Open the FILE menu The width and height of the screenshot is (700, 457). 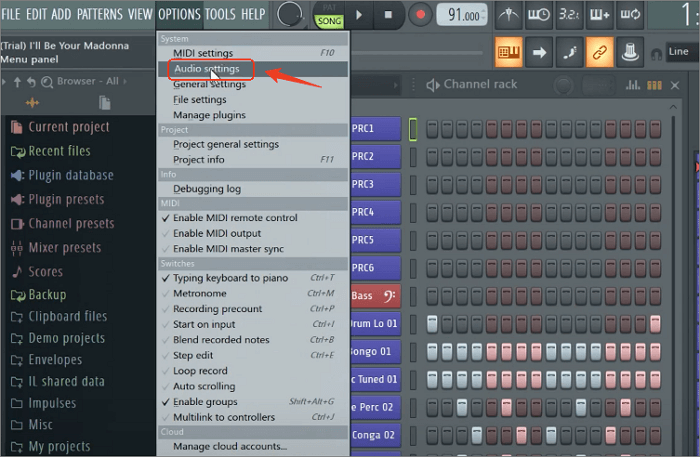coord(11,14)
